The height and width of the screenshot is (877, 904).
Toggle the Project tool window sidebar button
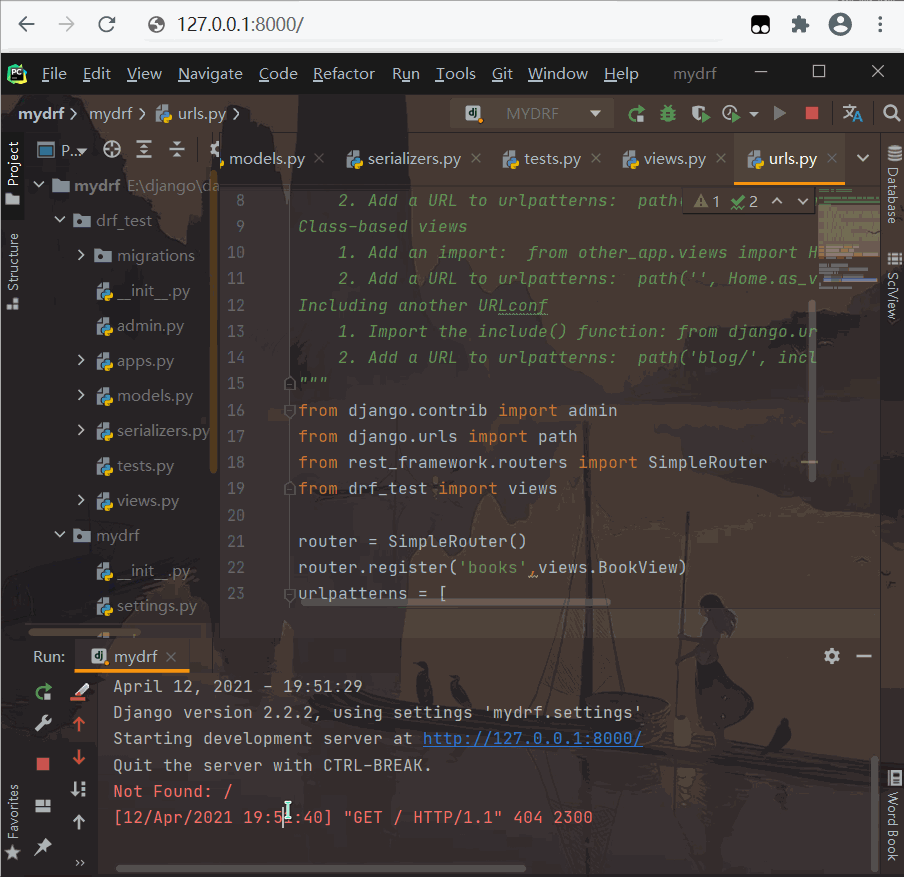click(13, 172)
